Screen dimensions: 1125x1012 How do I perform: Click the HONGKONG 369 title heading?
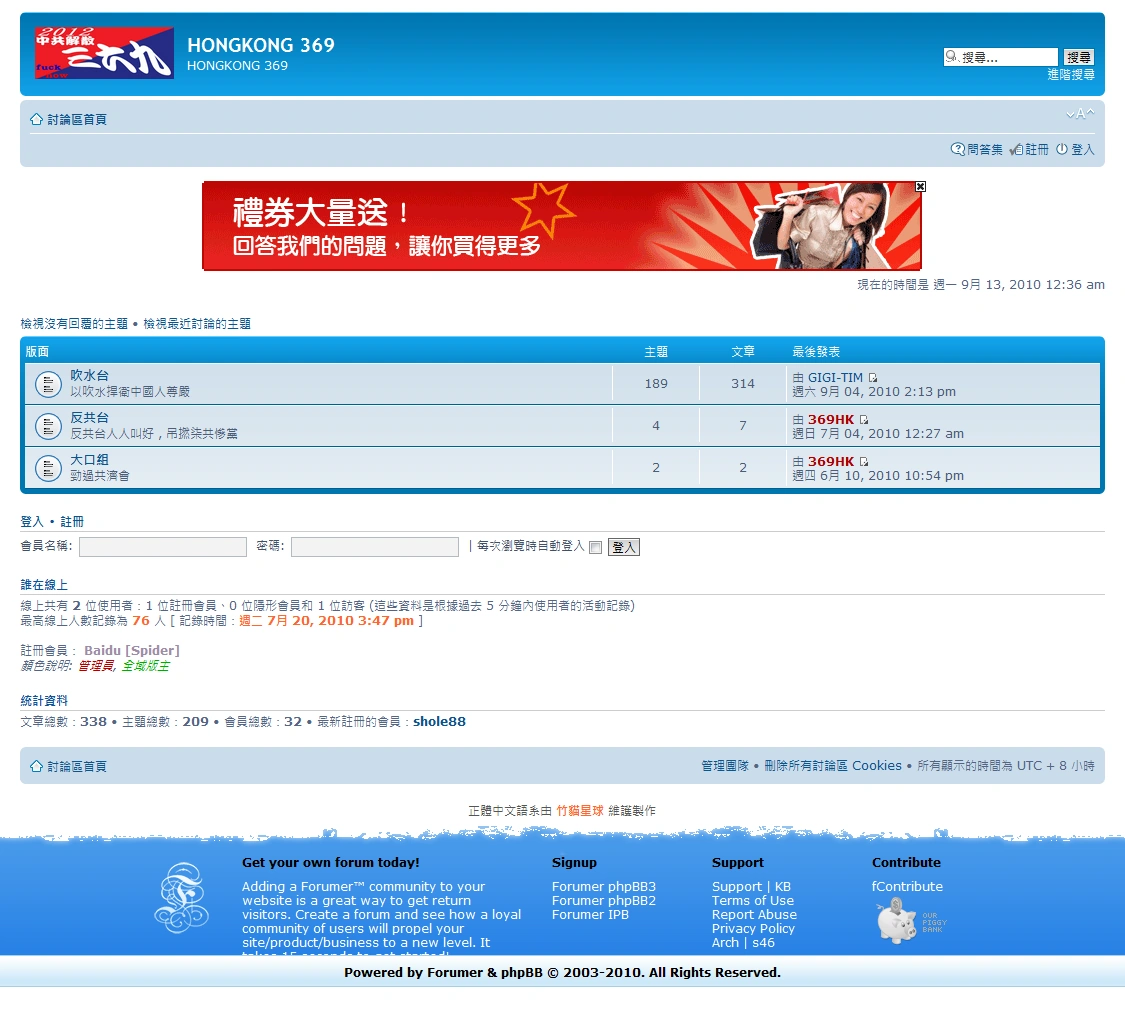[x=261, y=45]
